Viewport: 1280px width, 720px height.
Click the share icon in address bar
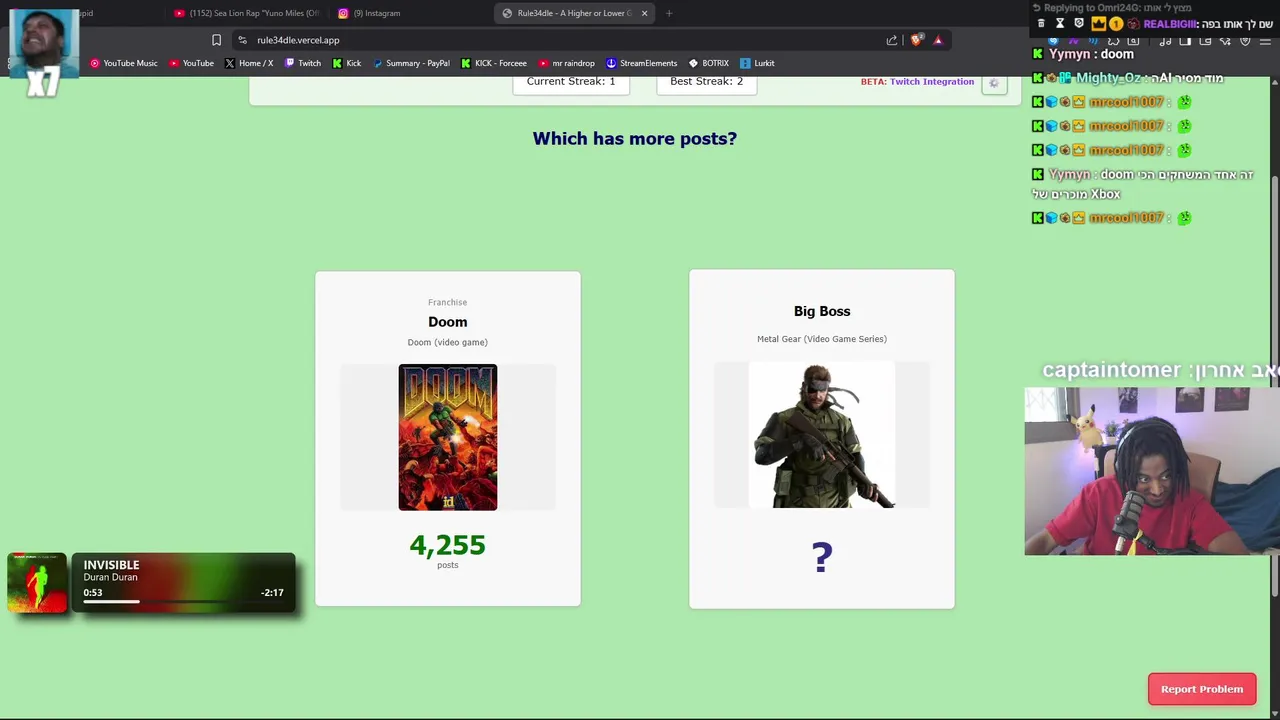tap(892, 40)
